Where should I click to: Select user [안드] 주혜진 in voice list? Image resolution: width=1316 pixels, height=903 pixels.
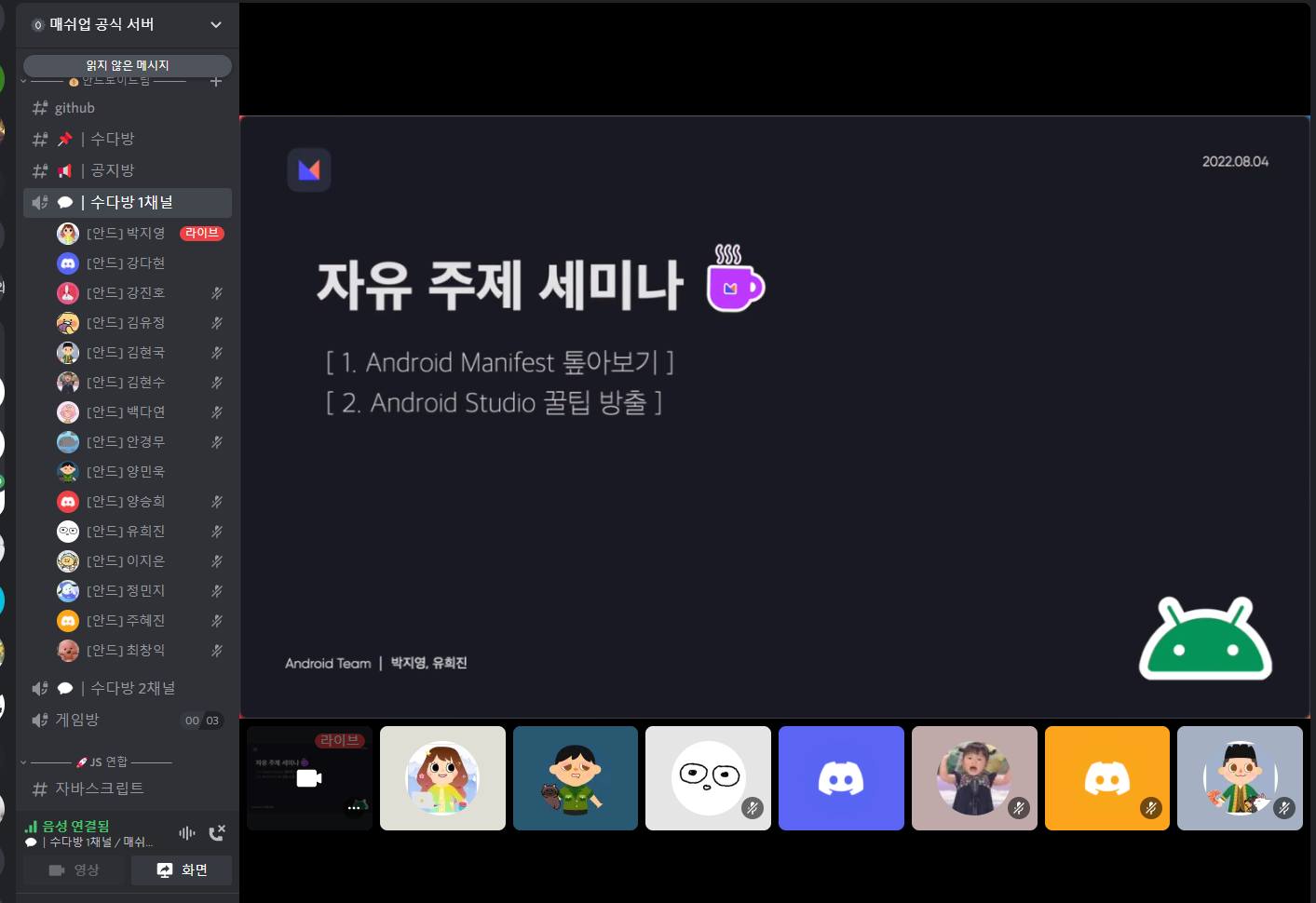pos(141,620)
